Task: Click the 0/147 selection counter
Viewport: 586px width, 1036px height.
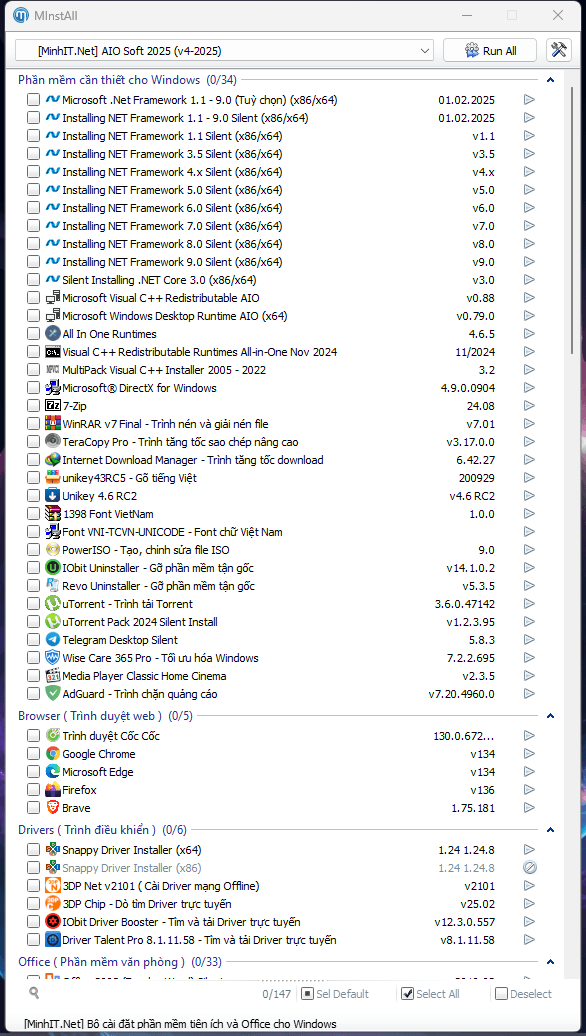Action: (276, 994)
